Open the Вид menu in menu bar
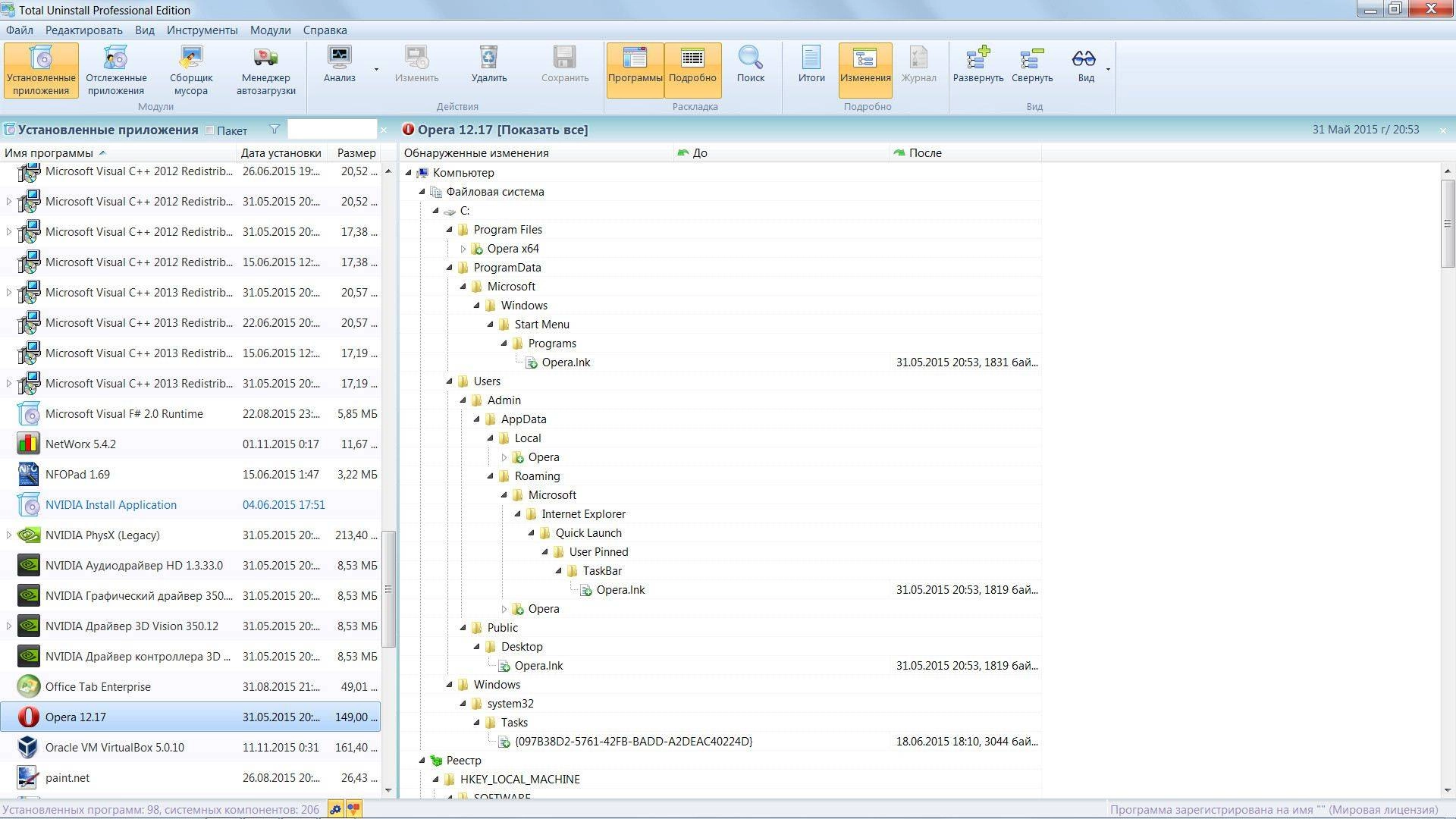Image resolution: width=1456 pixels, height=819 pixels. pos(144,30)
